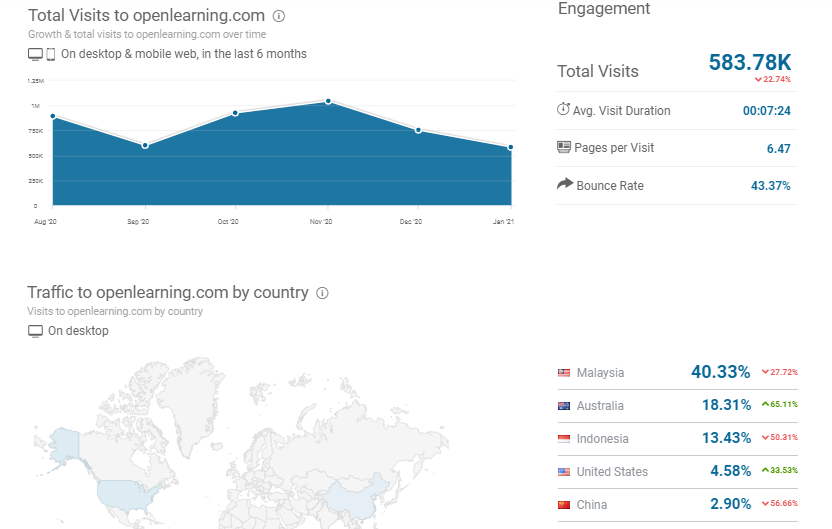Click the Traffic to openlearning.com by country heading

168,293
